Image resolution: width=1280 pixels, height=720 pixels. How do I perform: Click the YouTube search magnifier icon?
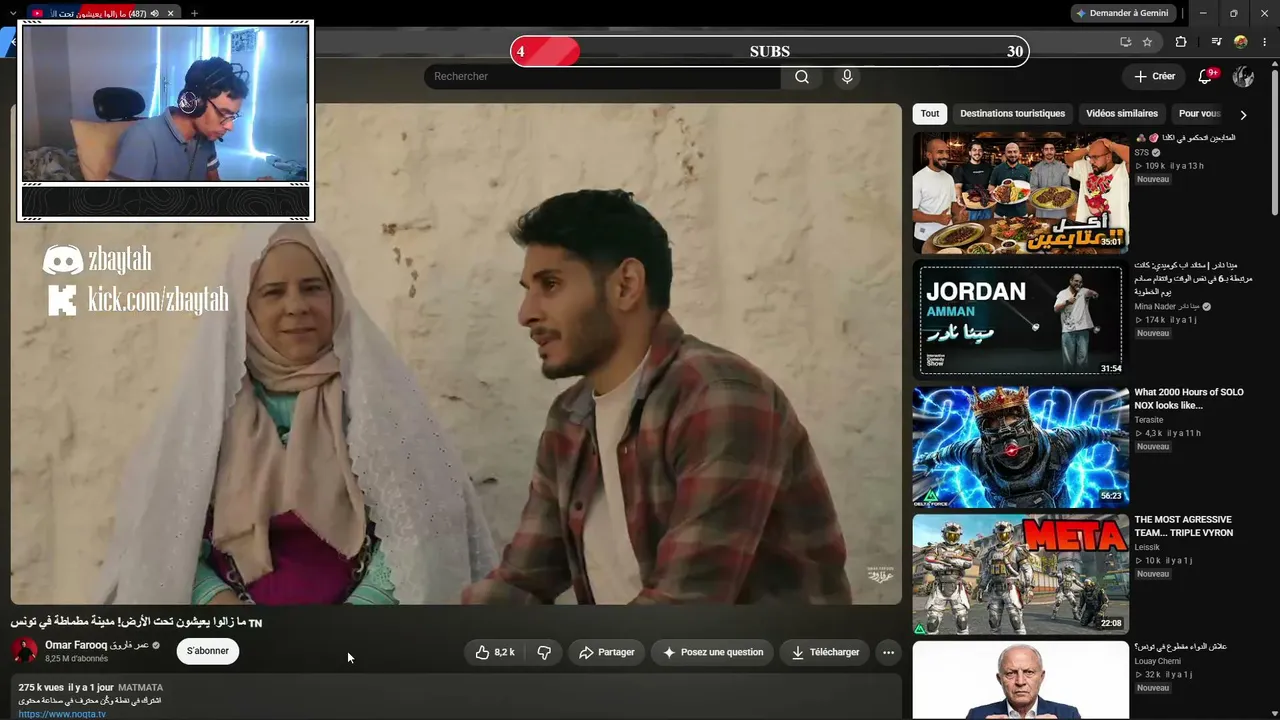click(802, 77)
